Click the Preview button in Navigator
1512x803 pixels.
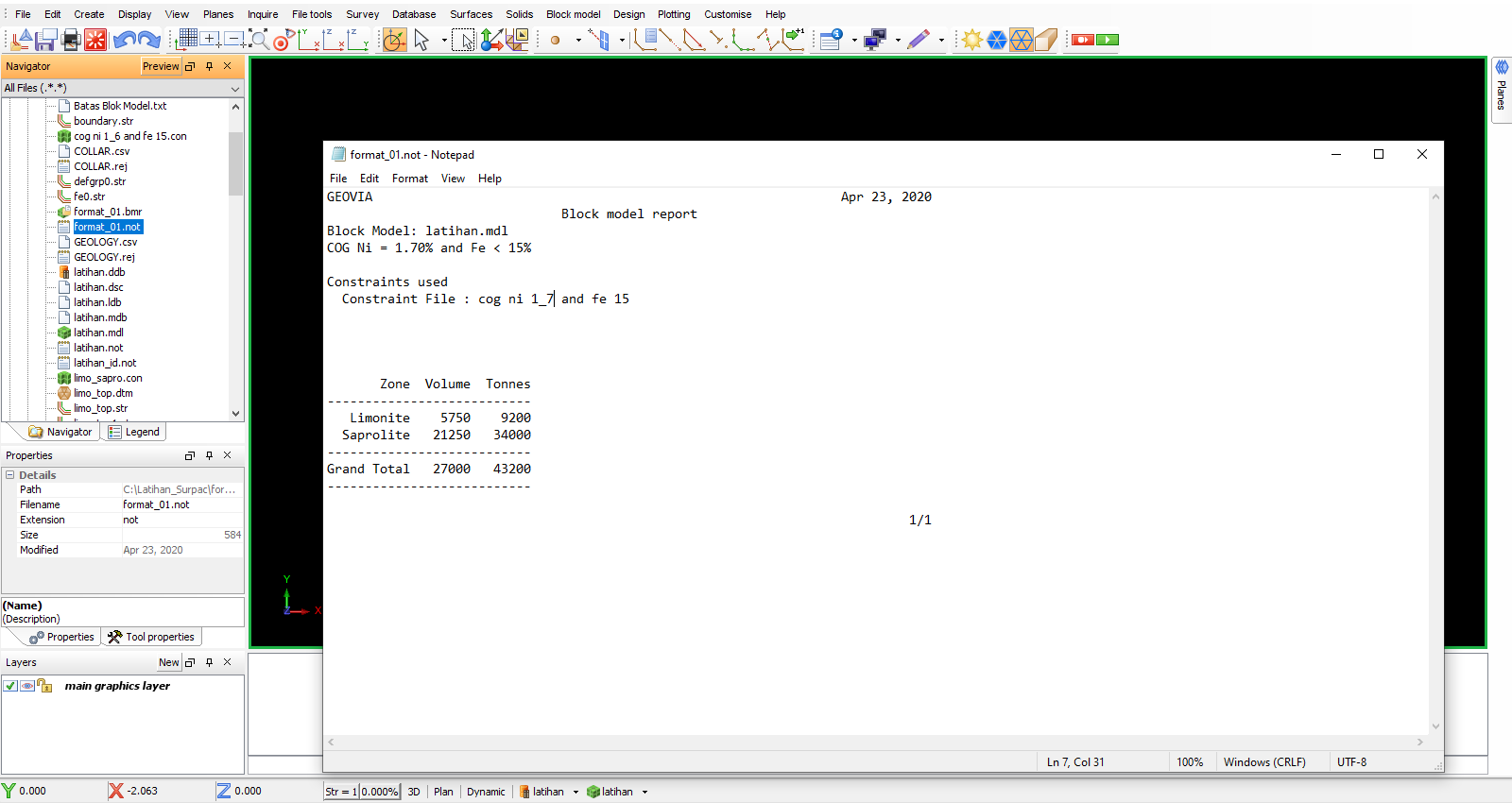[160, 66]
